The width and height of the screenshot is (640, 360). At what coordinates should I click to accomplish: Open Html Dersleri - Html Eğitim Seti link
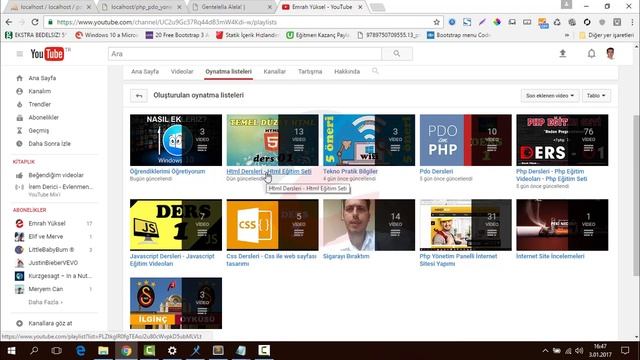tap(269, 171)
